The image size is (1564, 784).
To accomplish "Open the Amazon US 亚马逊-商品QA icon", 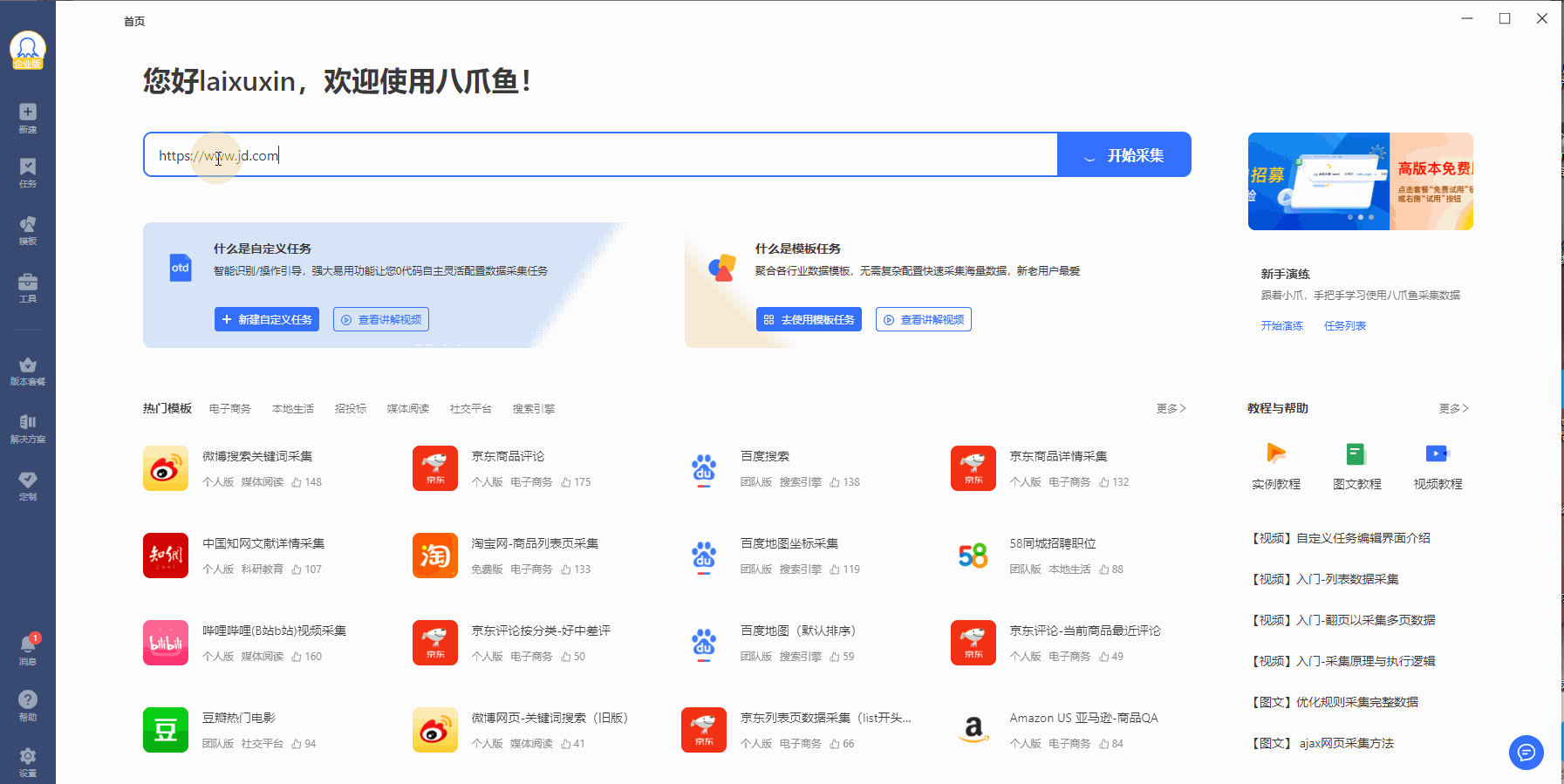I will [973, 730].
